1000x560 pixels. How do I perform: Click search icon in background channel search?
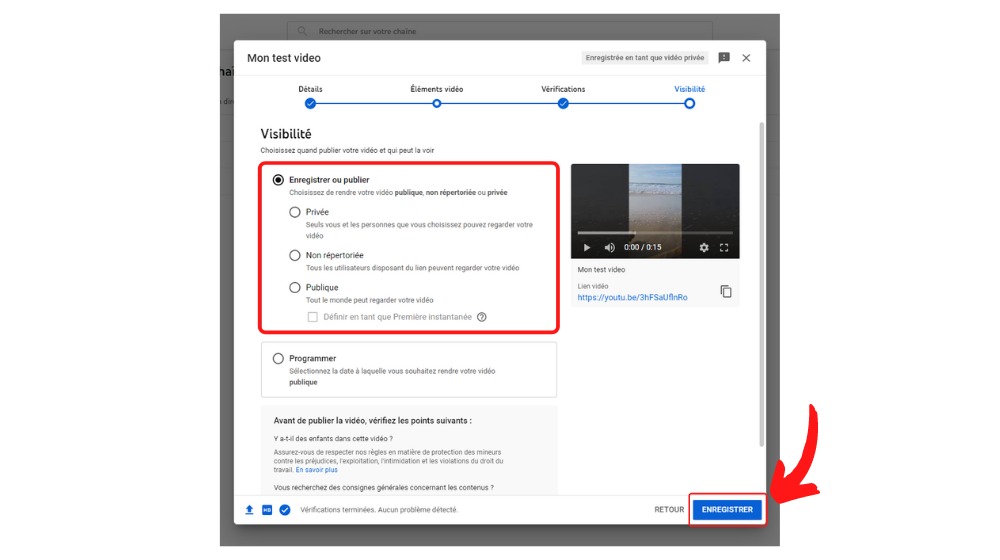click(x=302, y=31)
